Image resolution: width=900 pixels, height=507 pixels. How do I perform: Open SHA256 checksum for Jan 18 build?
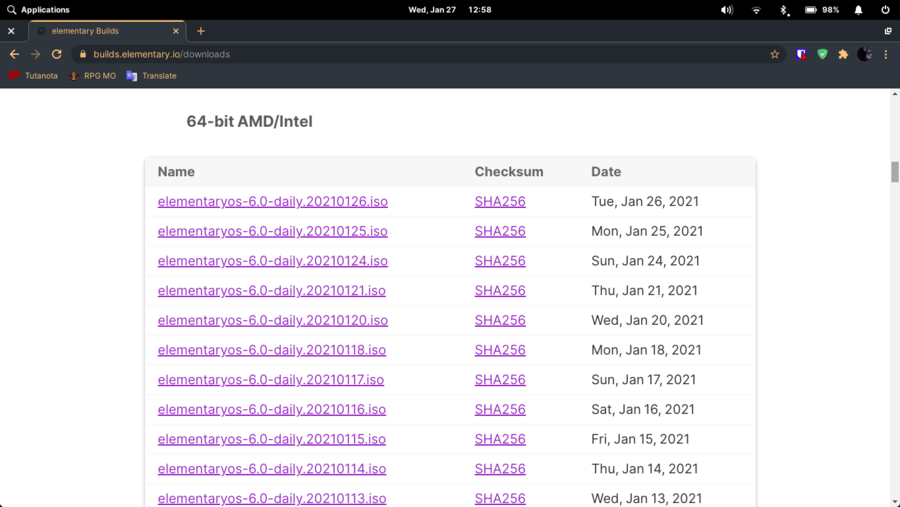point(500,350)
